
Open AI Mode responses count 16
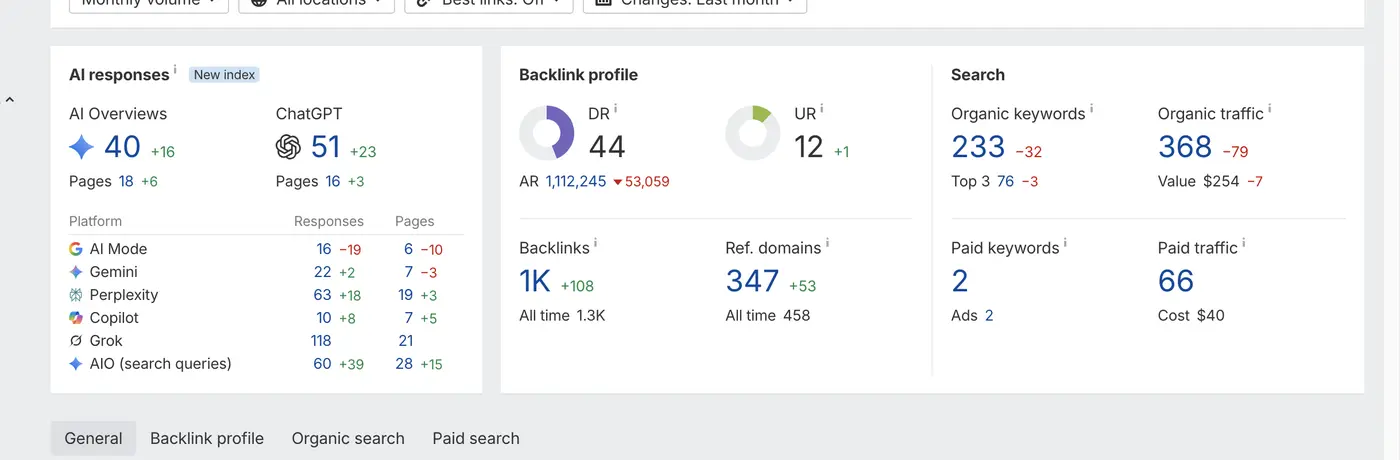(x=324, y=249)
